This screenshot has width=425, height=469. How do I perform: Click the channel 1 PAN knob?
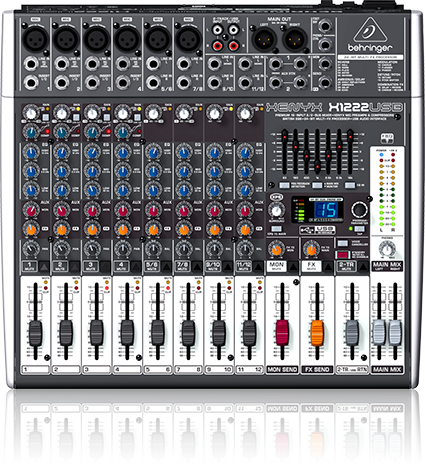pyautogui.click(x=31, y=249)
